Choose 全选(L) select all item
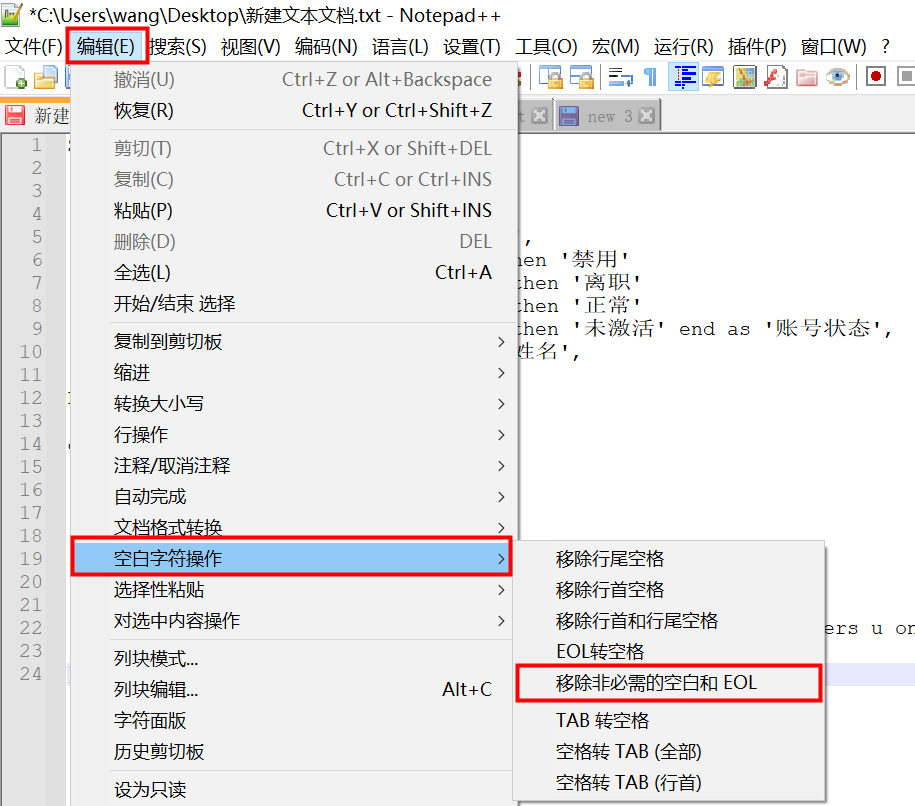This screenshot has height=806, width=915. 294,273
